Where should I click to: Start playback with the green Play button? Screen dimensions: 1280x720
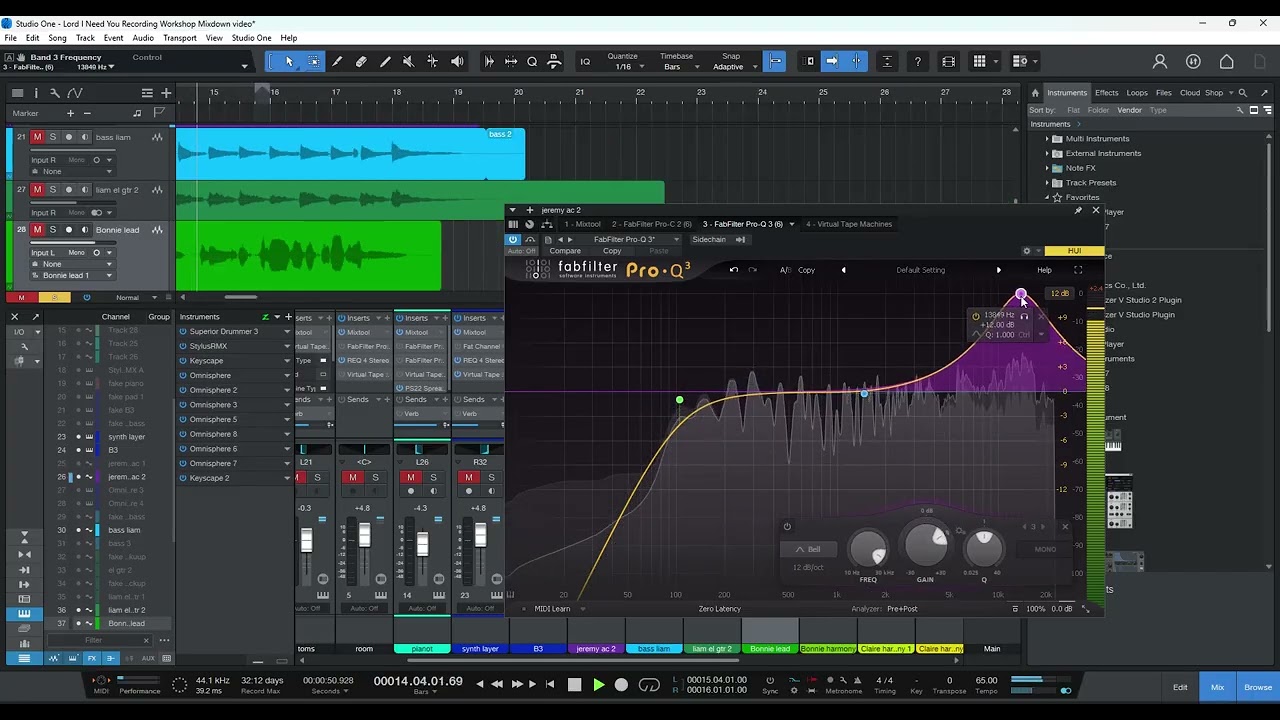pos(598,685)
